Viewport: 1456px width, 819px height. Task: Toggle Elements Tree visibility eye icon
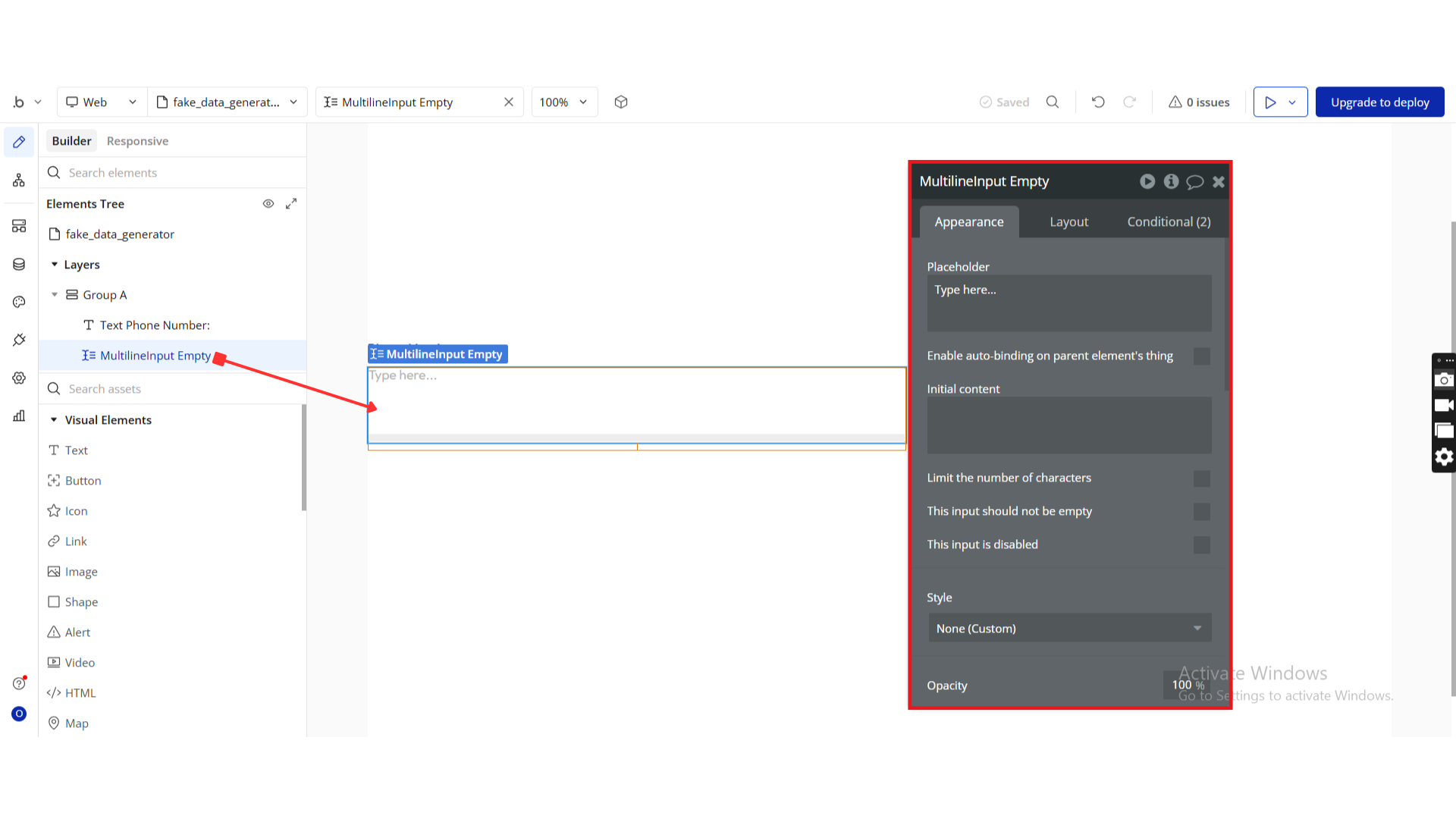268,204
